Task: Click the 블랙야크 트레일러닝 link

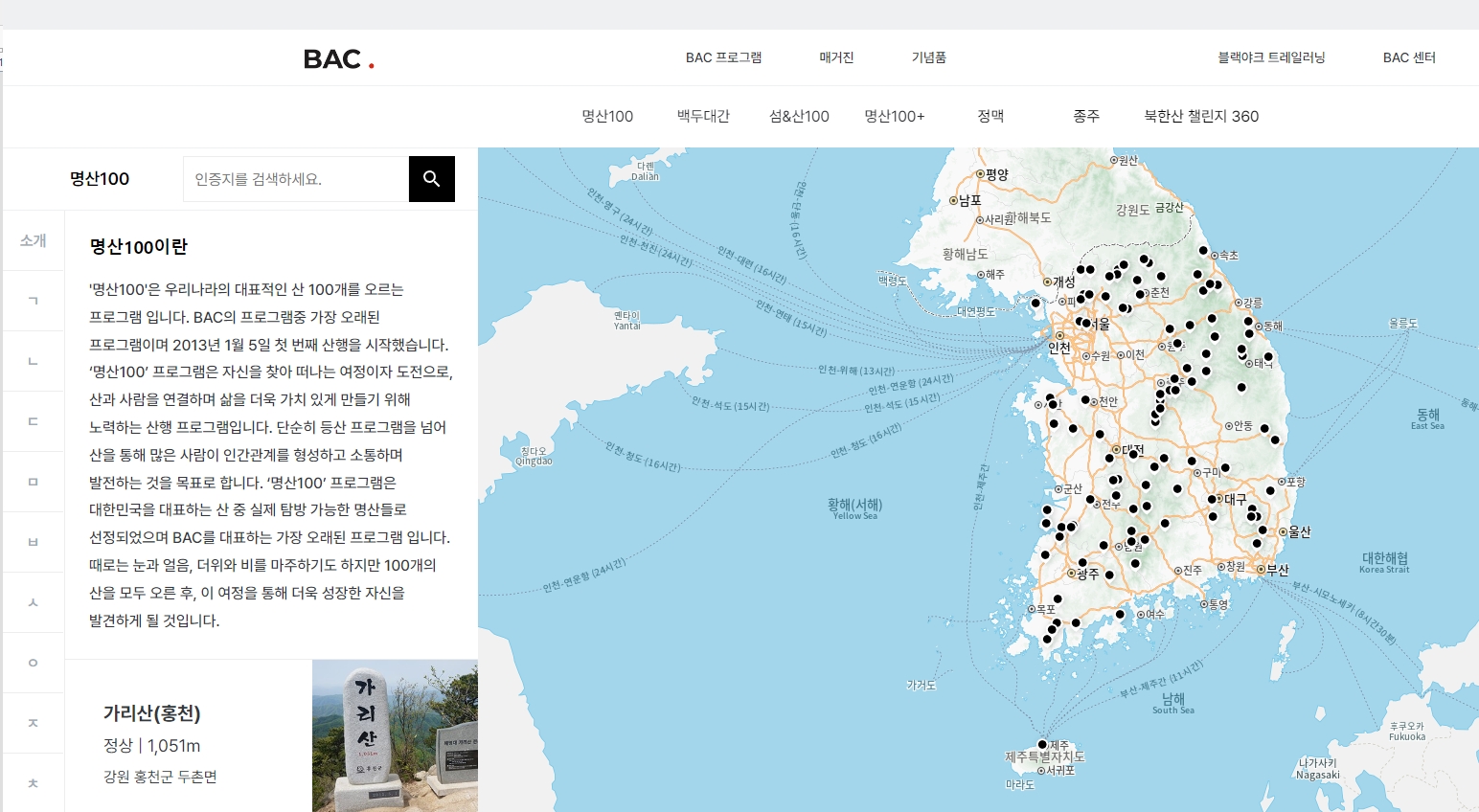Action: 1269,57
